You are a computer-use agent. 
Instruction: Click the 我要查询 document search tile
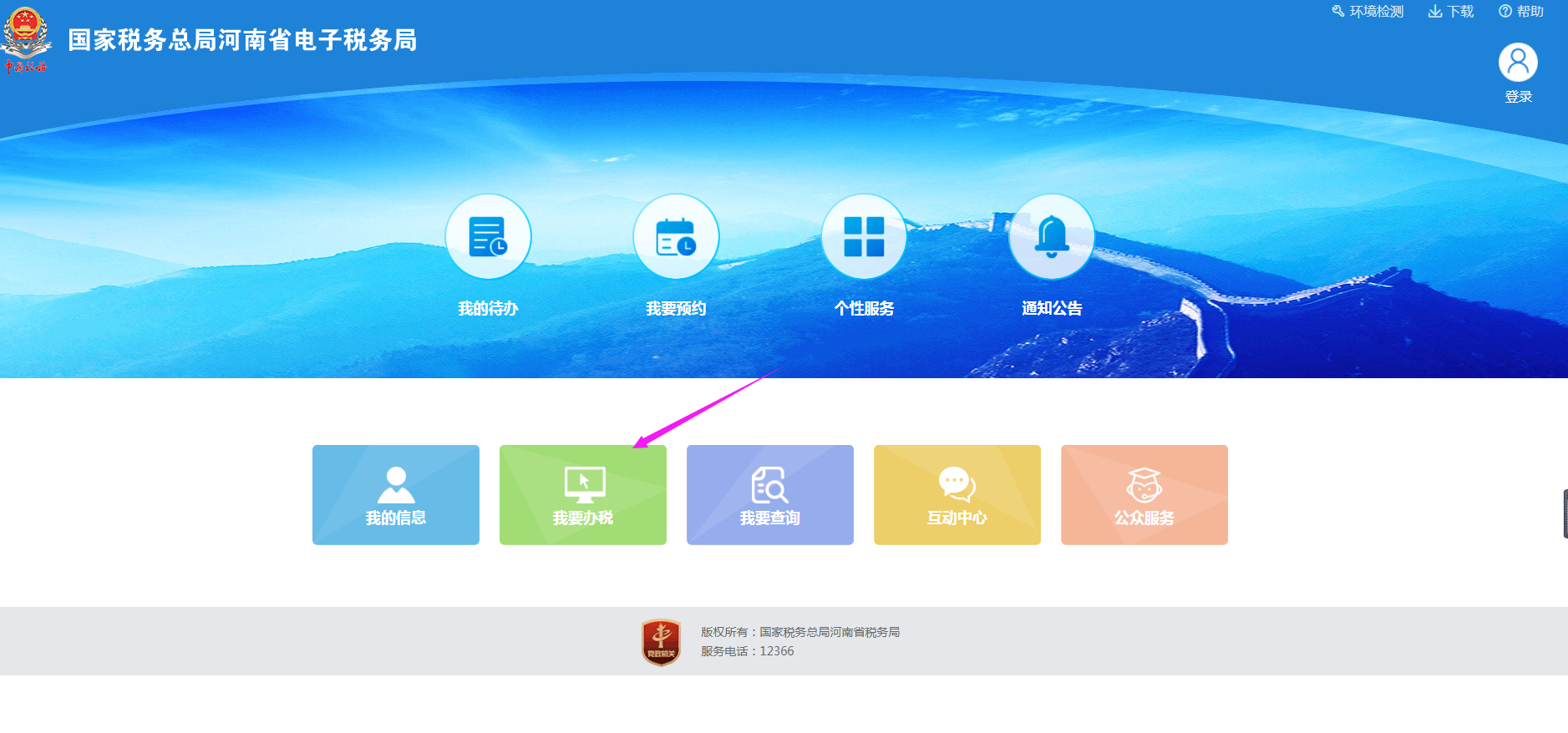click(770, 495)
